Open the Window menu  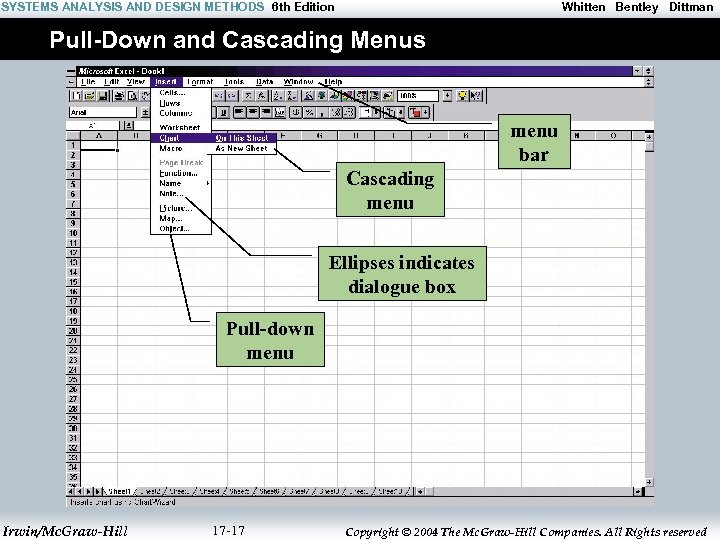point(298,82)
